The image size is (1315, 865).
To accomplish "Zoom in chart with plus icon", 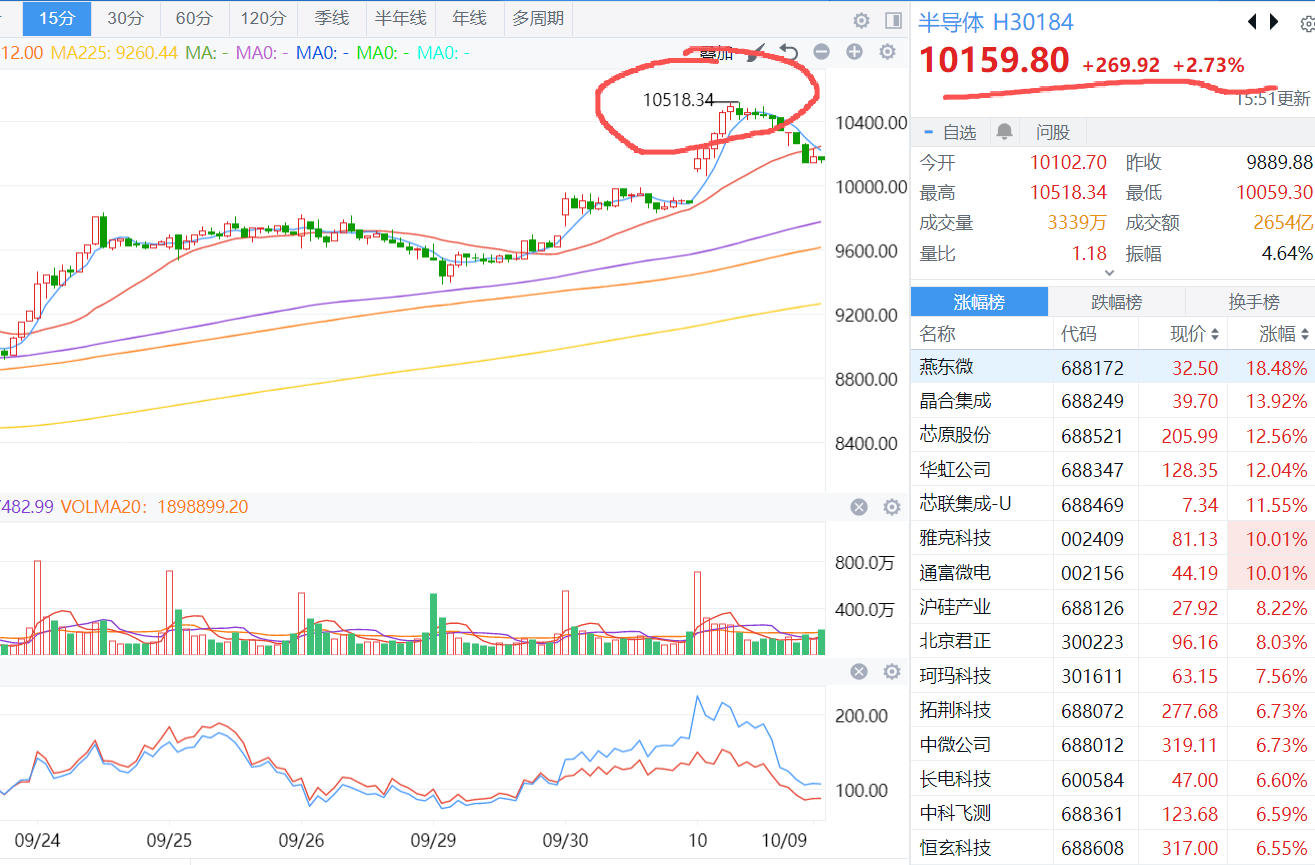I will (x=854, y=52).
